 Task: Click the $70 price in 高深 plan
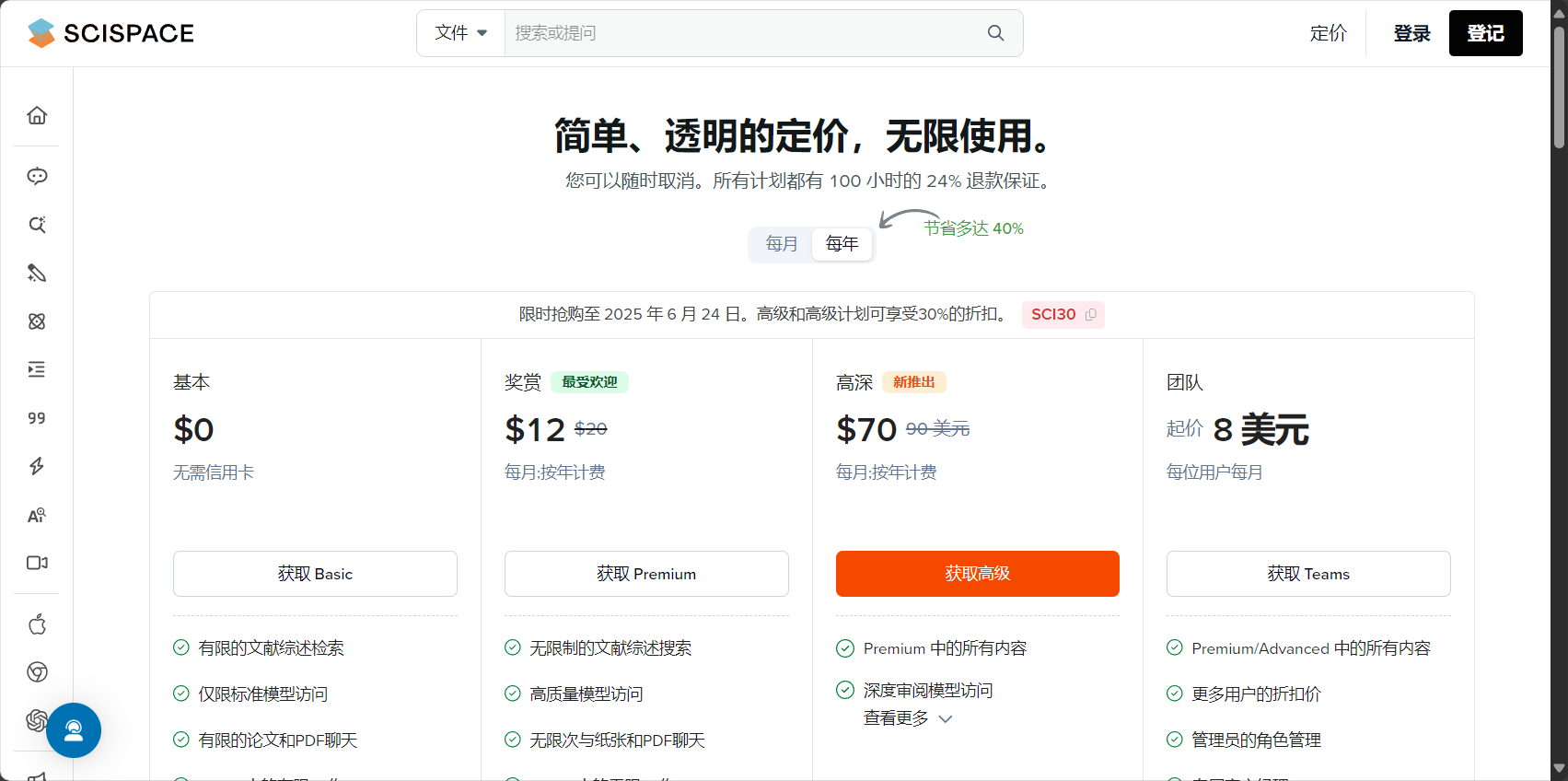pyautogui.click(x=866, y=429)
